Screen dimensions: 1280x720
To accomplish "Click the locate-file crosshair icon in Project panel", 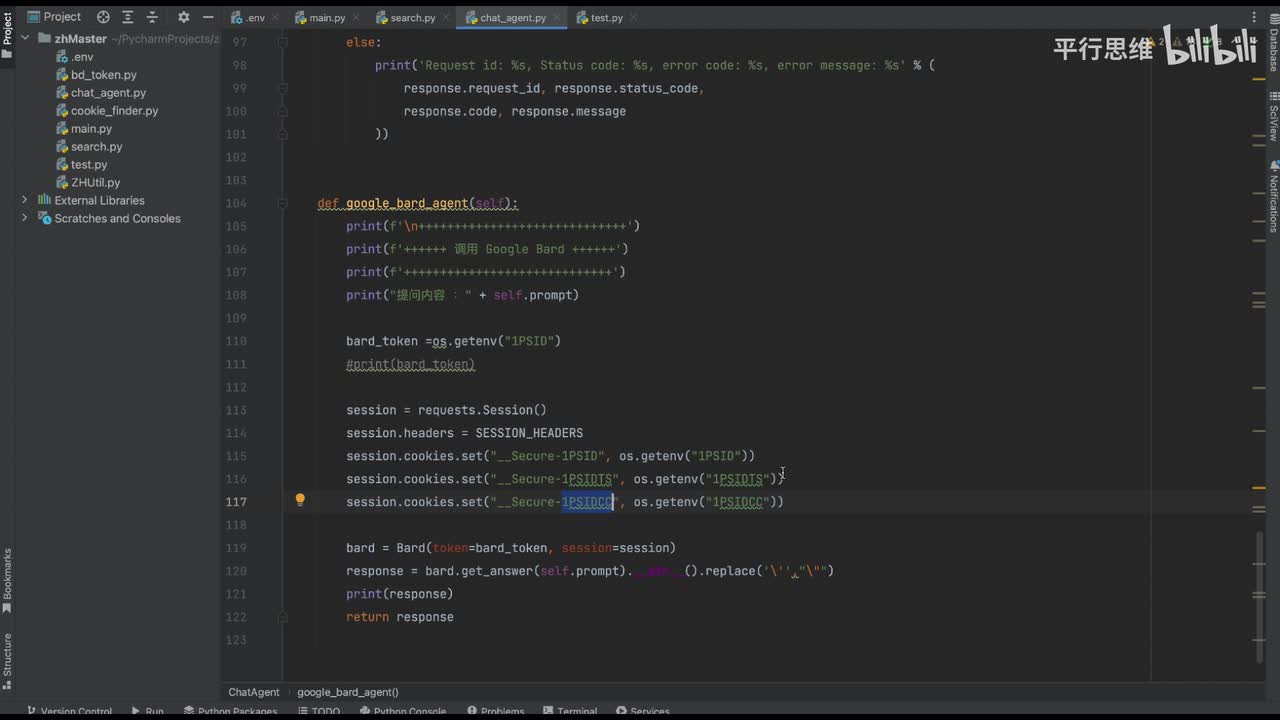I will [103, 17].
